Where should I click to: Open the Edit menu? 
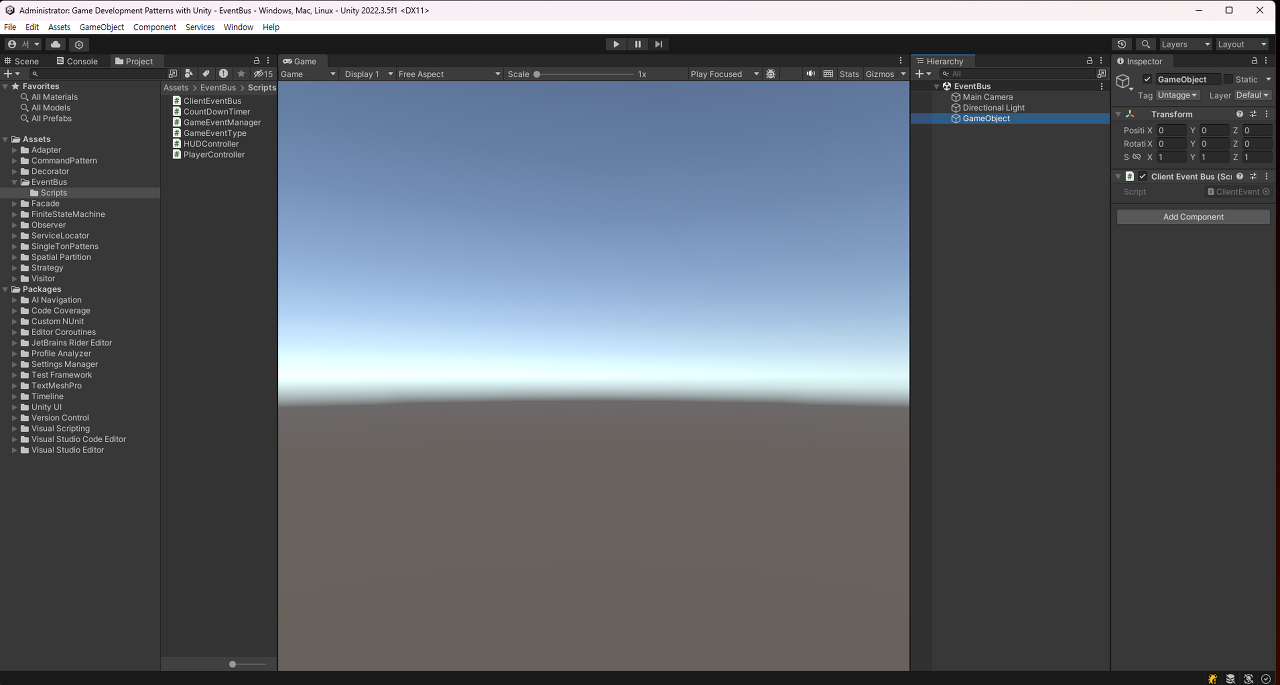coord(32,27)
